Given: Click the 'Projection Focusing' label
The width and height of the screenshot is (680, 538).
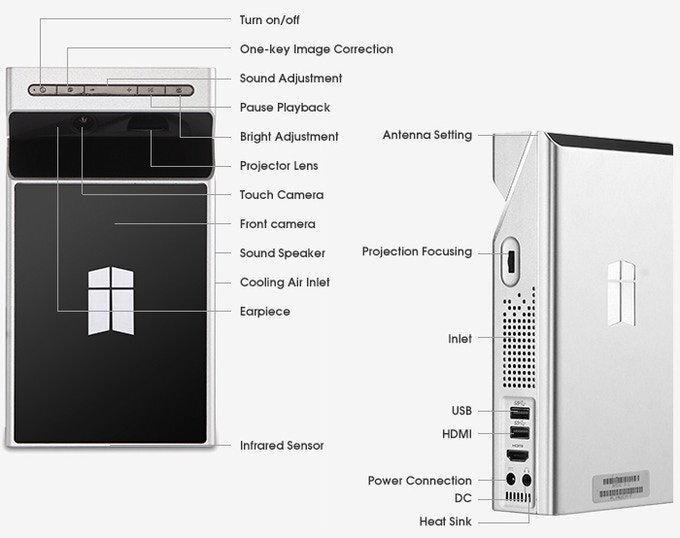Looking at the screenshot, I should [x=417, y=251].
